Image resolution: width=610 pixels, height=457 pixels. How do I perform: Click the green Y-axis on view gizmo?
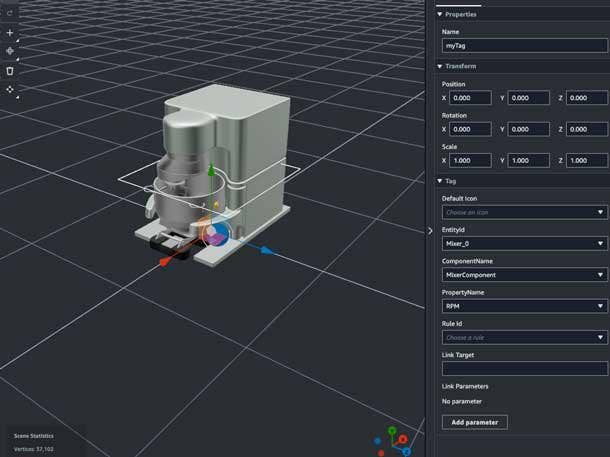coord(393,431)
